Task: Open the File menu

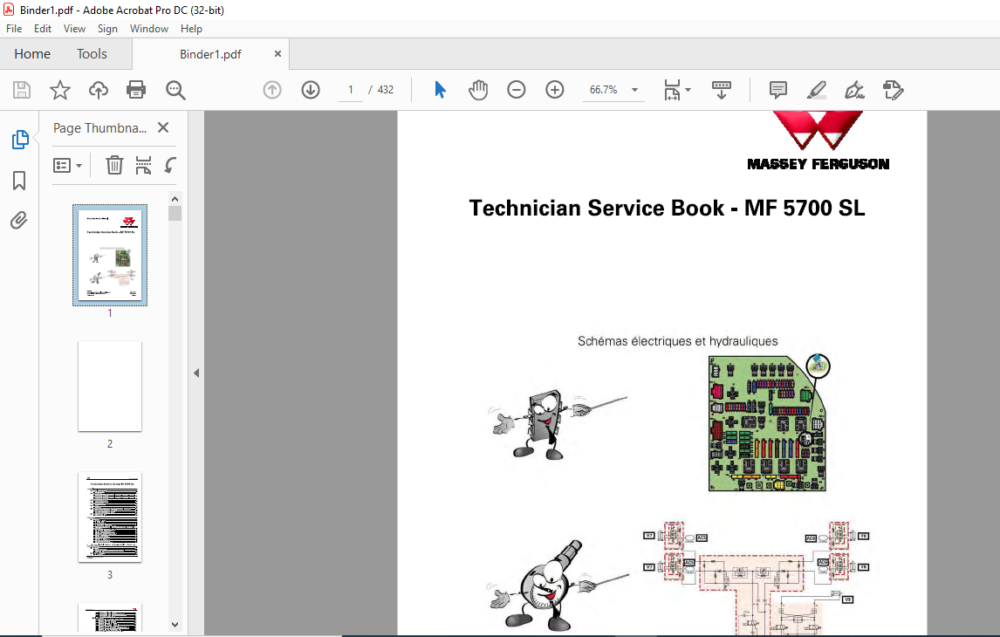Action: [x=14, y=29]
